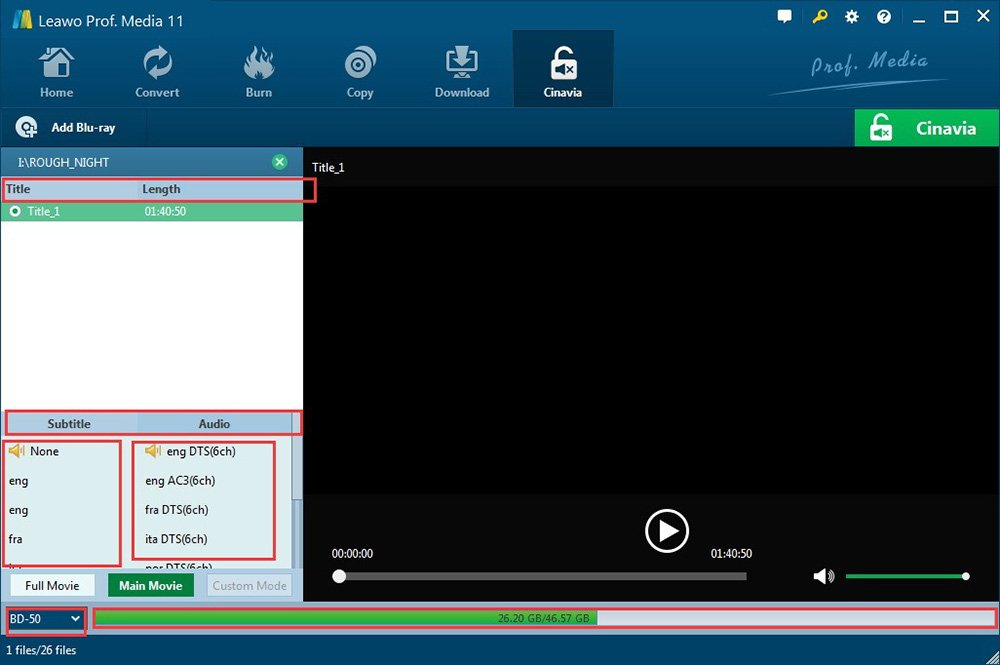Click the volume slider handle
This screenshot has height=665, width=1000.
[966, 576]
